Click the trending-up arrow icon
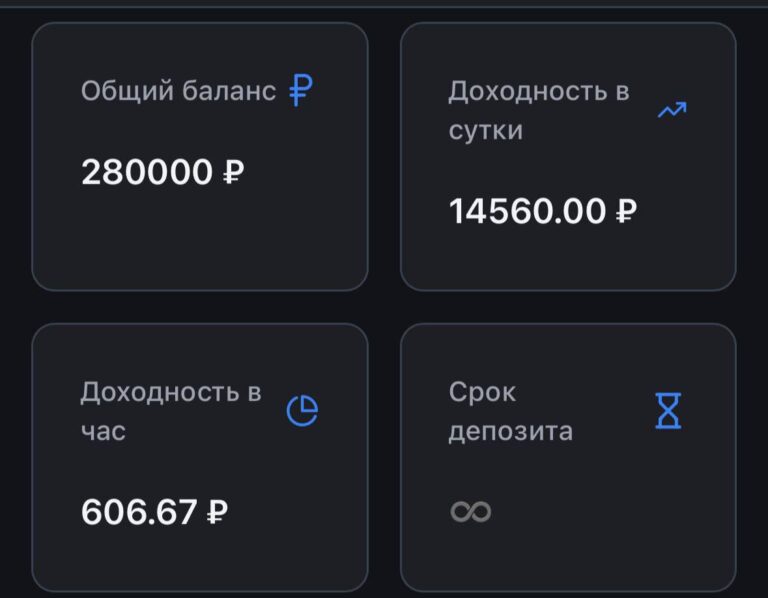768x598 pixels. [x=671, y=110]
